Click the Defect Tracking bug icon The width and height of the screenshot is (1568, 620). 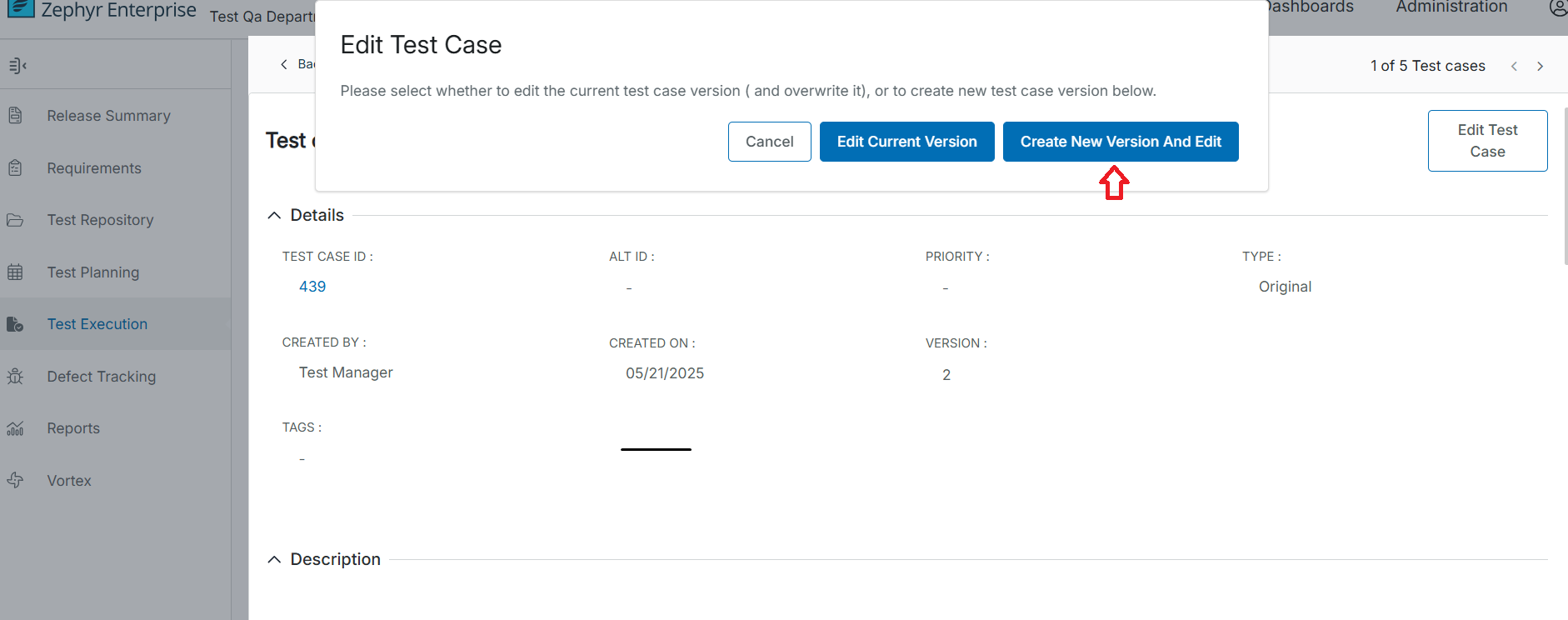pos(15,377)
